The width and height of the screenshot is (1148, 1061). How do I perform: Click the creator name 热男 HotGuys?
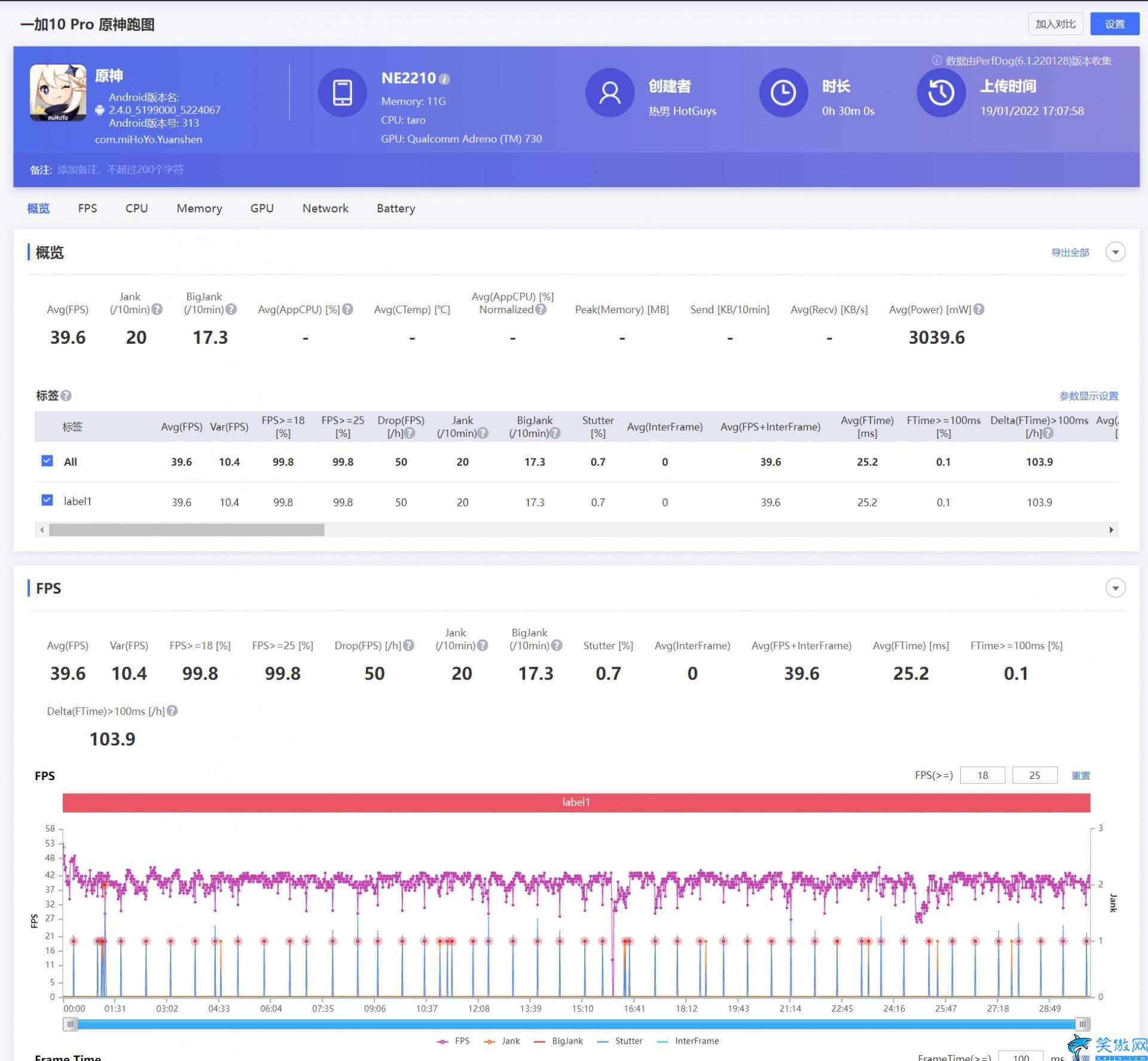pos(682,111)
